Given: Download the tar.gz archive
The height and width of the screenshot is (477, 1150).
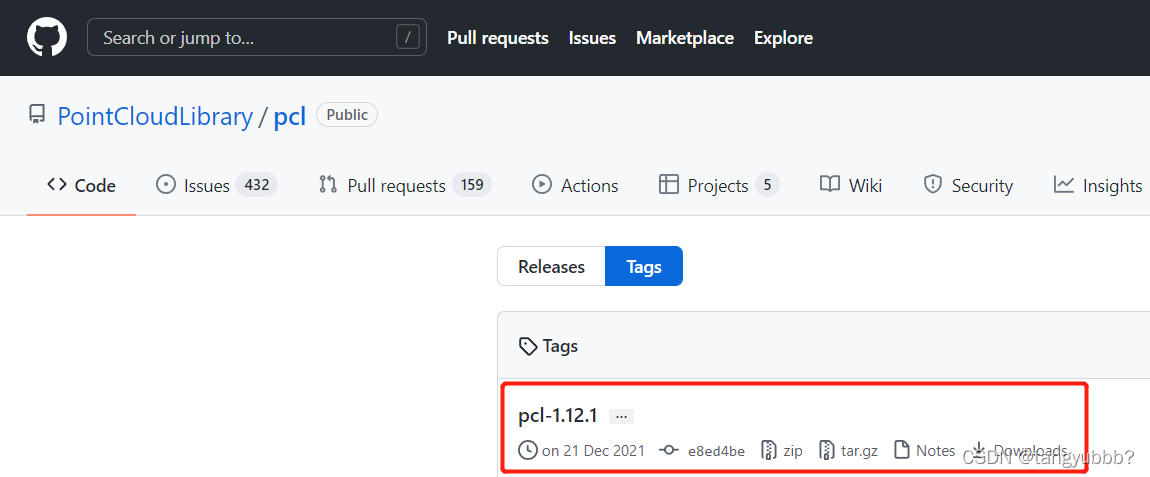Looking at the screenshot, I should (859, 451).
